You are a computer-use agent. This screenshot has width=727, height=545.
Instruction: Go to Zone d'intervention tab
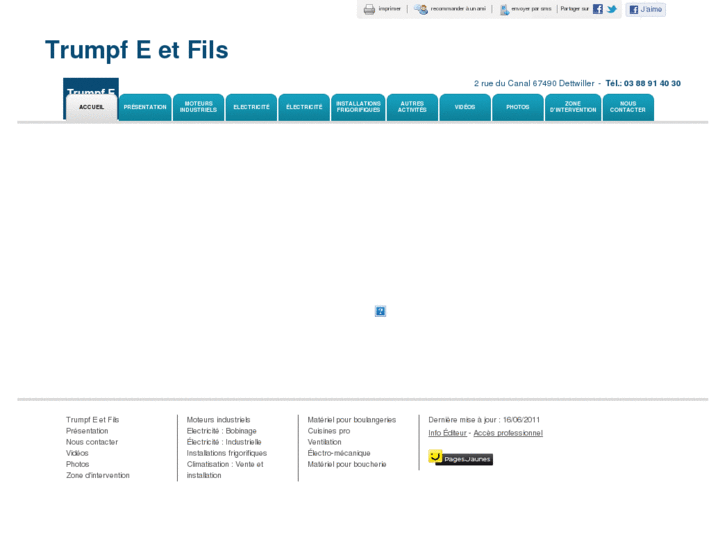[x=573, y=107]
